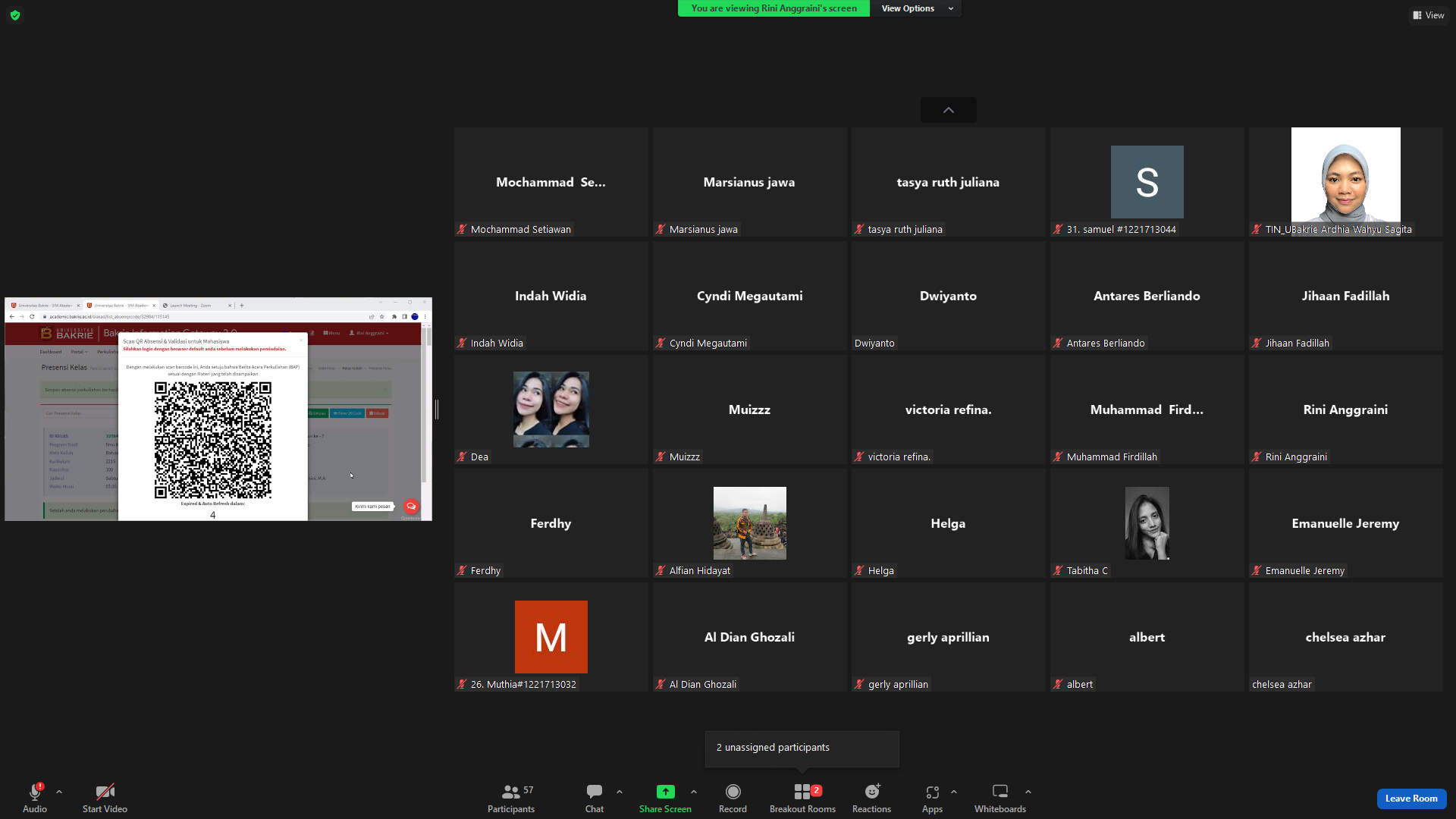Click the muted mic icon for Muizzz
The image size is (1456, 819).
point(661,457)
